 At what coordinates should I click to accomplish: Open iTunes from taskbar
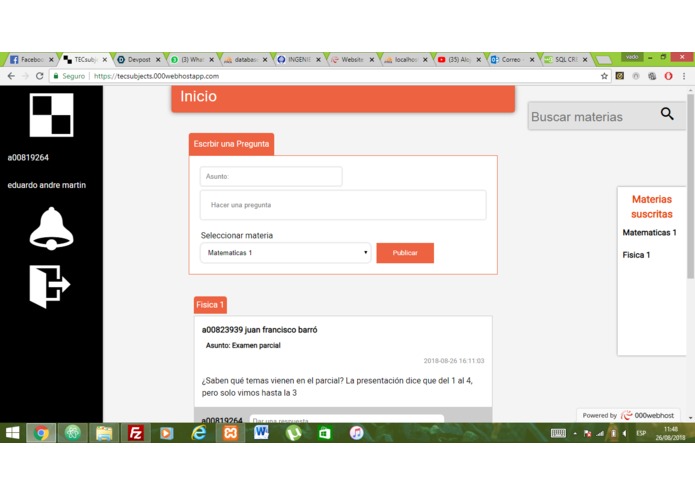(x=356, y=433)
